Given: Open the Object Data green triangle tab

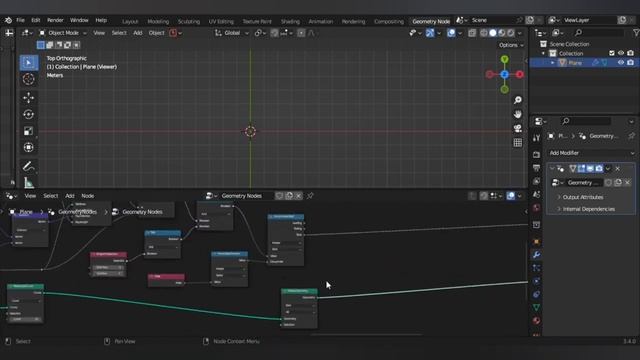Looking at the screenshot, I should 536,307.
